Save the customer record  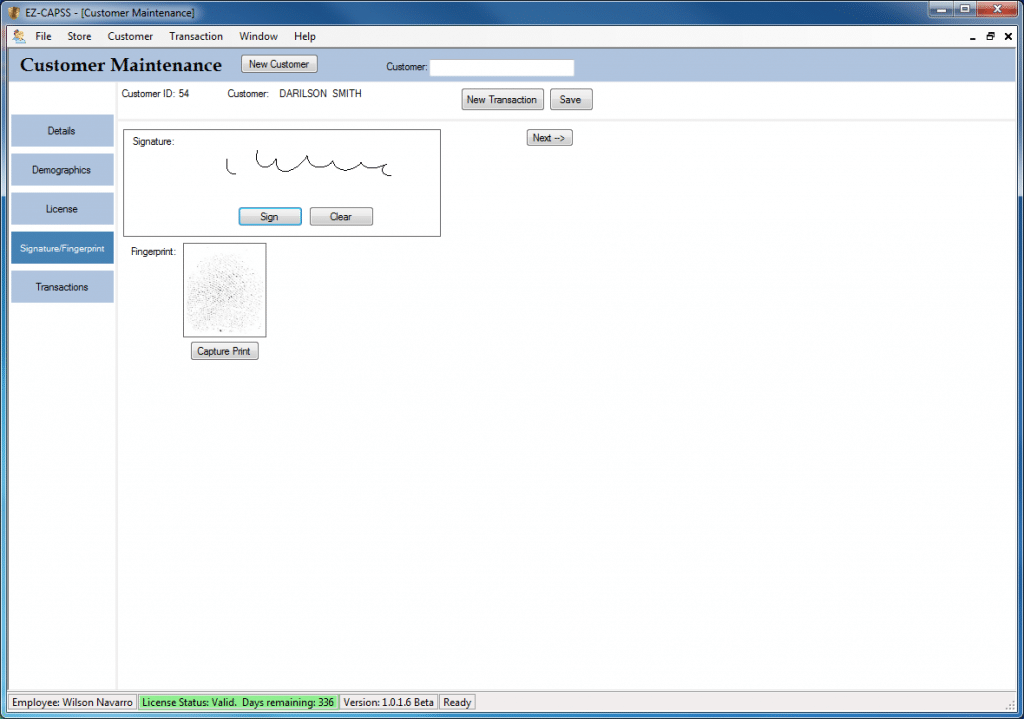click(x=570, y=100)
